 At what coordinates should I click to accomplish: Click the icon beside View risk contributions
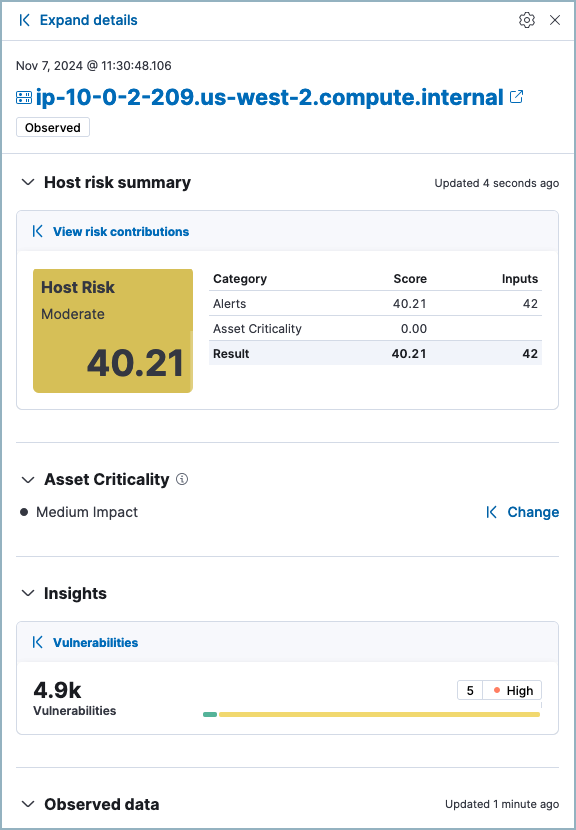(x=37, y=231)
